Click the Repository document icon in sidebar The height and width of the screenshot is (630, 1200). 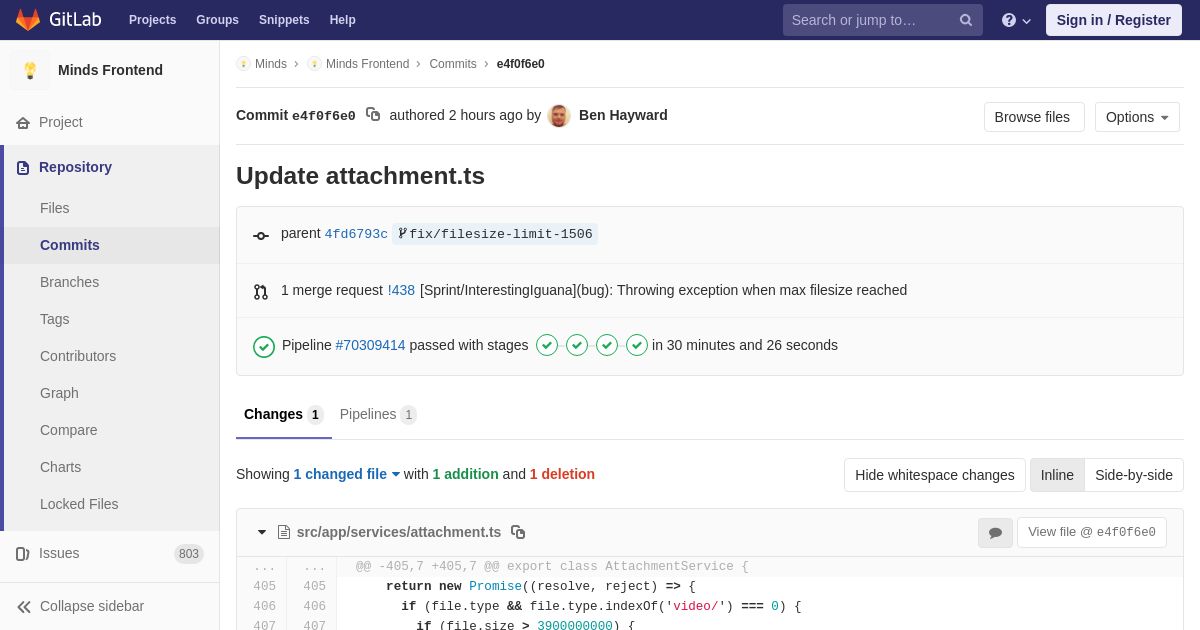point(23,168)
